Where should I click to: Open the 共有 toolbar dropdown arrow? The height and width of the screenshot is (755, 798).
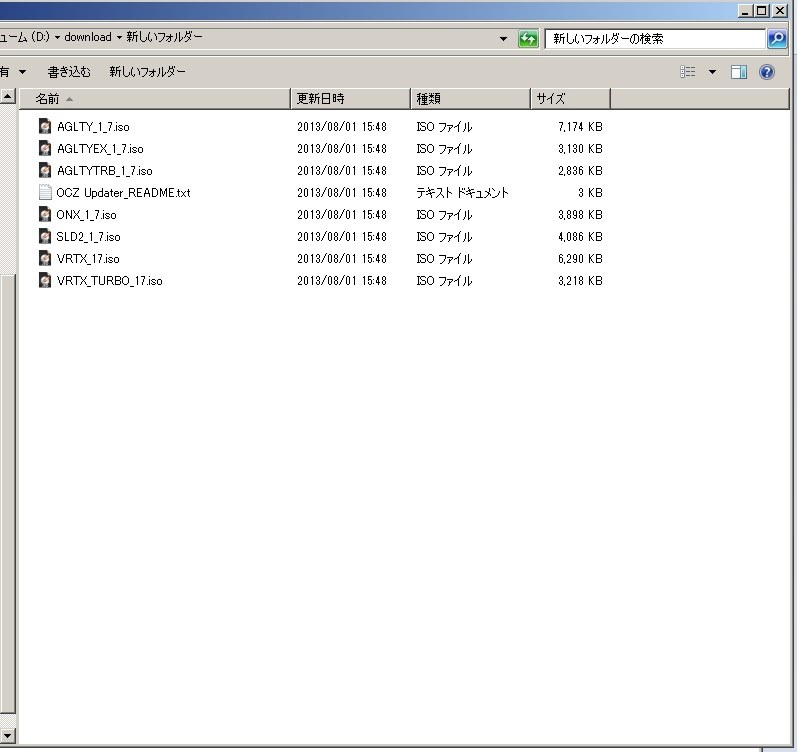22,72
